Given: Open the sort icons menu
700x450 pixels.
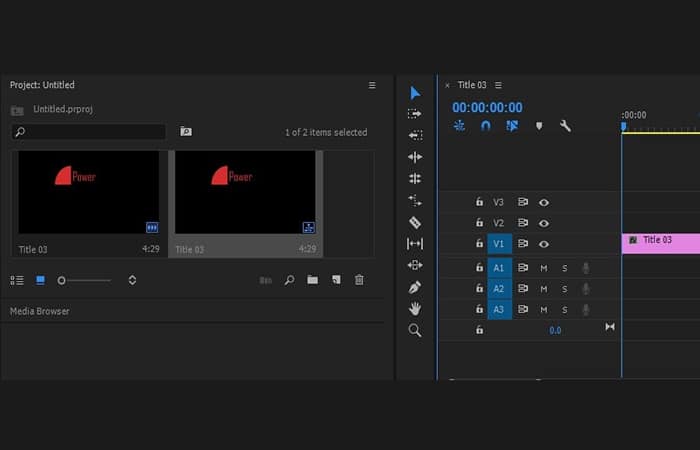Looking at the screenshot, I should click(132, 280).
